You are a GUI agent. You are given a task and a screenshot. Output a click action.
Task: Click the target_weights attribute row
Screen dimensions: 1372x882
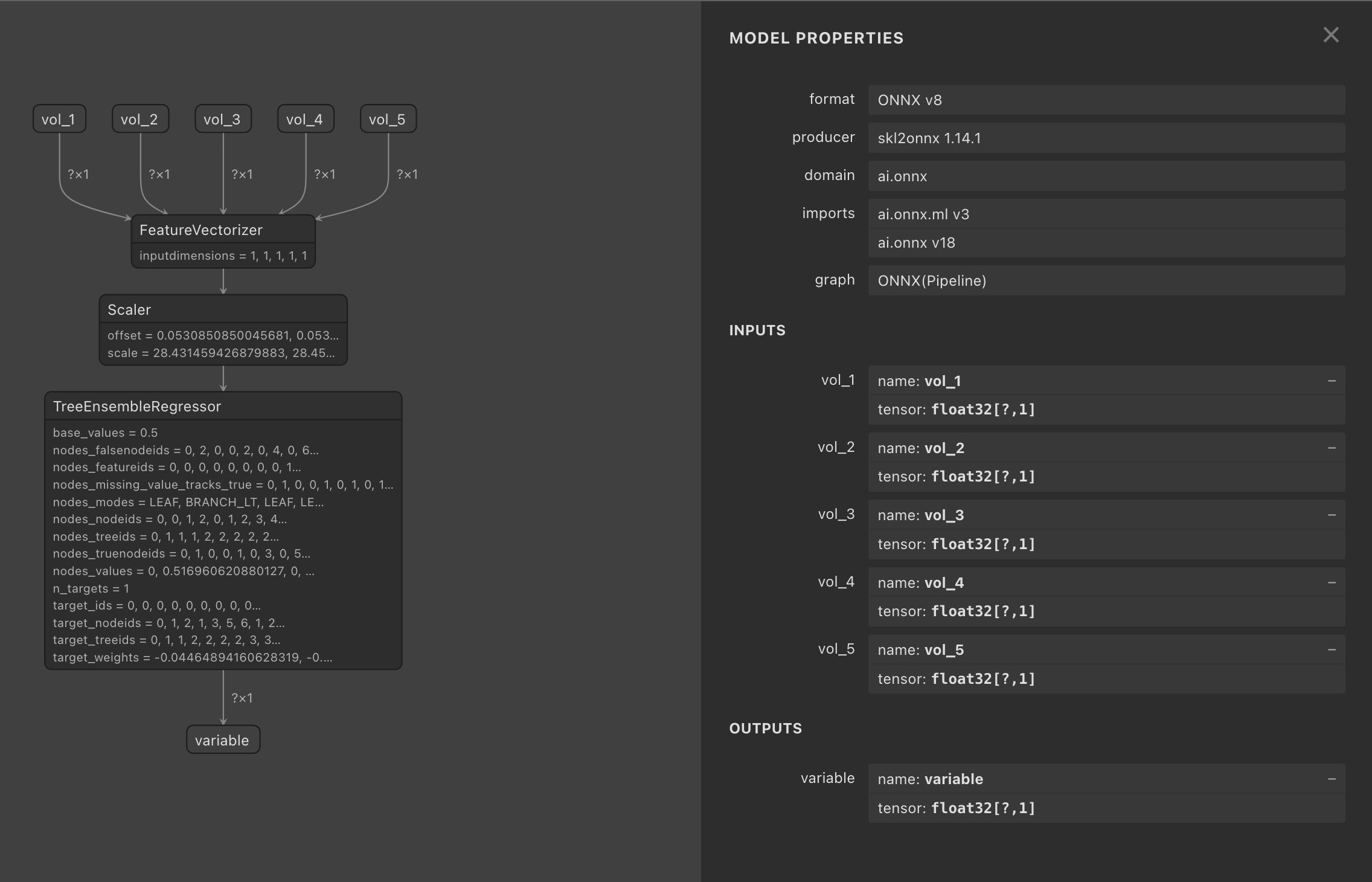click(192, 658)
